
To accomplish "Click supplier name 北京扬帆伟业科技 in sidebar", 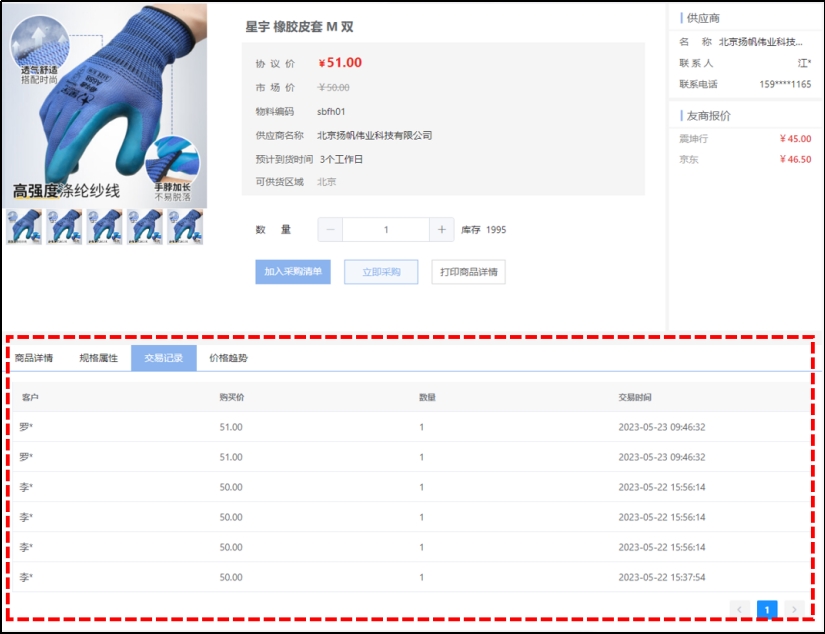I will click(x=760, y=42).
